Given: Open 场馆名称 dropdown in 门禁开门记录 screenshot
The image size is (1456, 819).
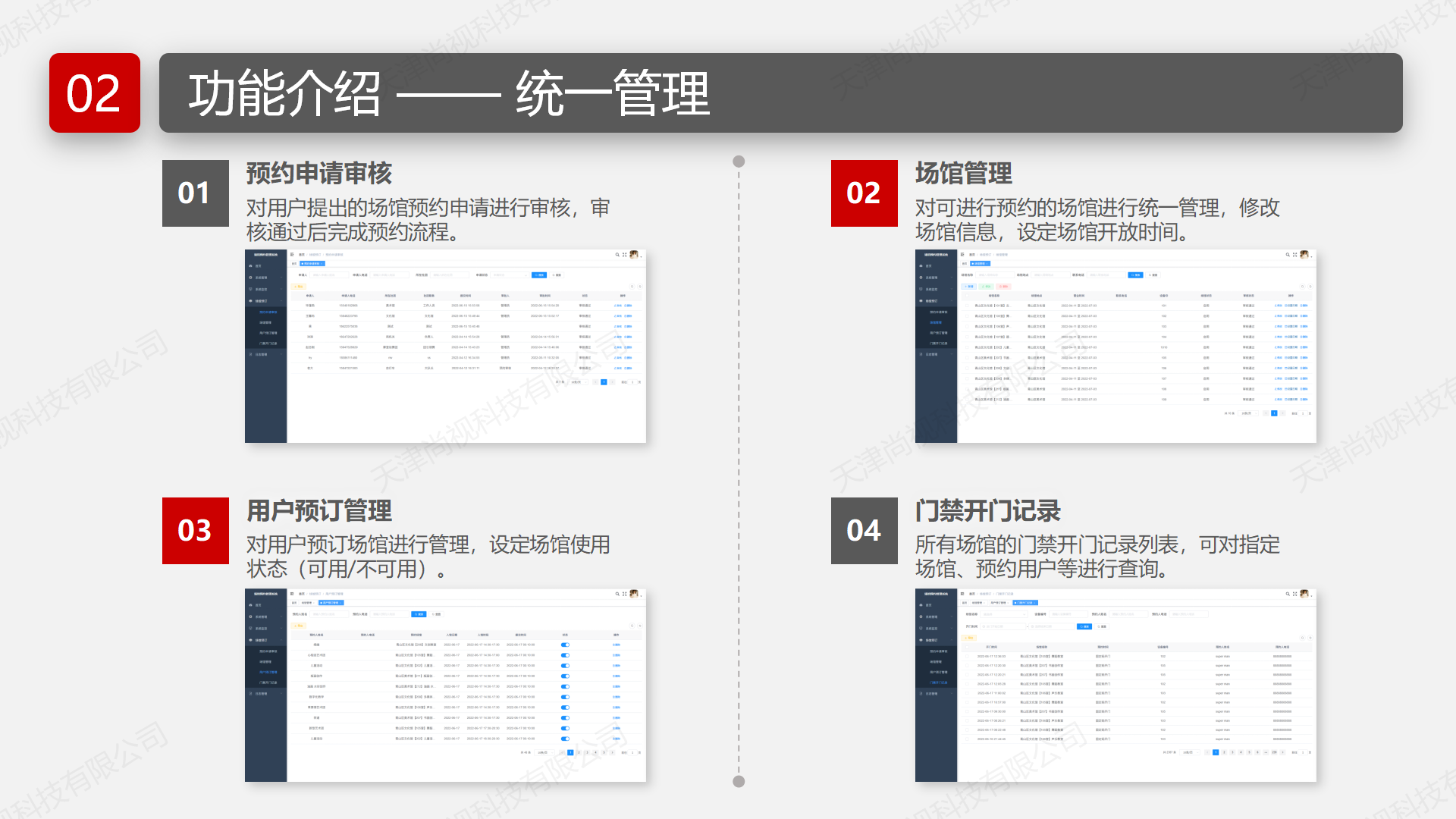Looking at the screenshot, I should [x=1005, y=614].
